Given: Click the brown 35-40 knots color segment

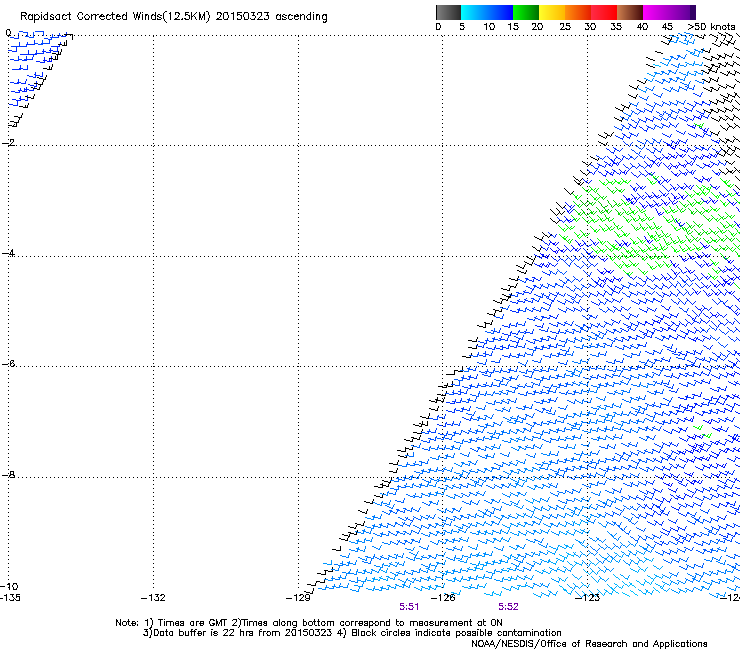Looking at the screenshot, I should point(630,12).
